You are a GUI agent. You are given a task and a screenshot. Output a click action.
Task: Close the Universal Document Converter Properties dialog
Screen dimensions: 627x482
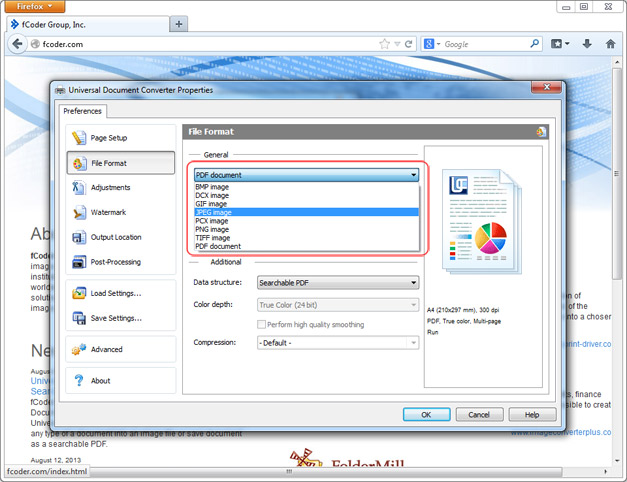[547, 87]
